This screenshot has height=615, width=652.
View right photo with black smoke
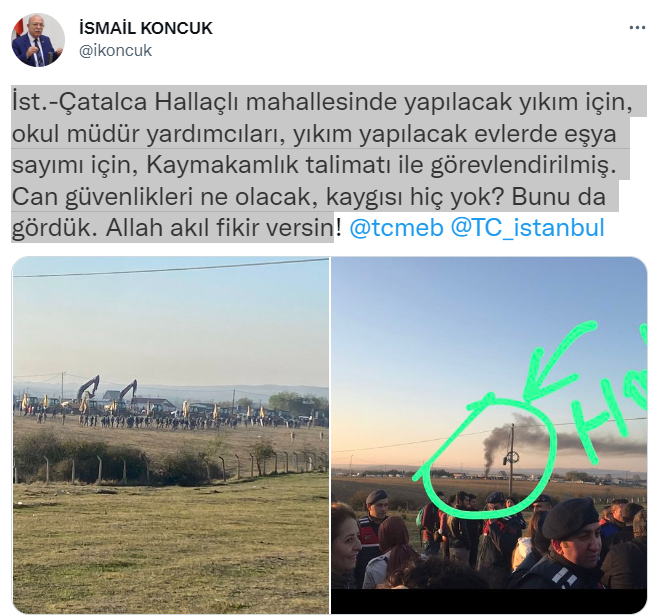tap(489, 435)
